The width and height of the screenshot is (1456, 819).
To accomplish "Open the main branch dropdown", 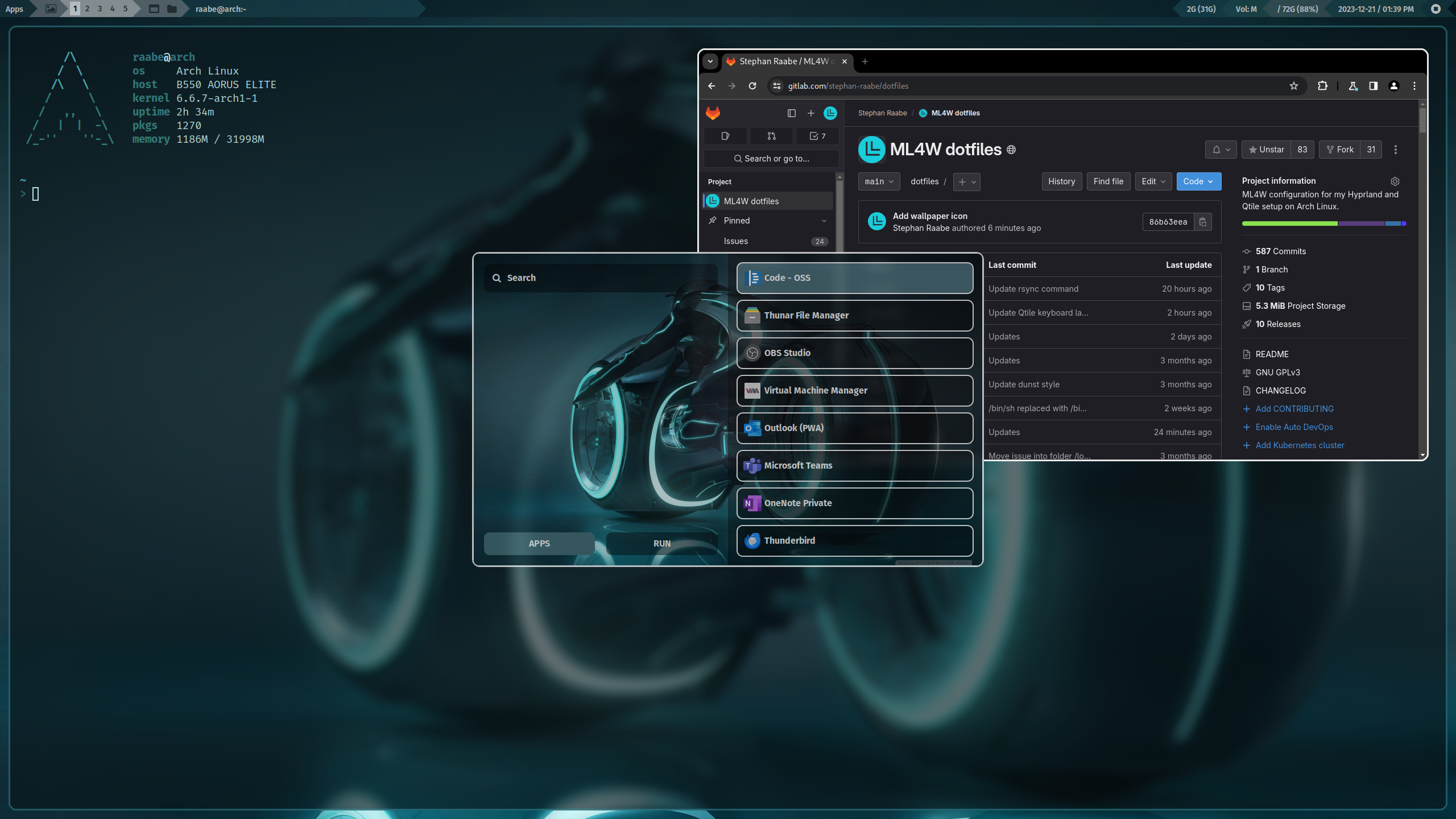I will coord(879,181).
